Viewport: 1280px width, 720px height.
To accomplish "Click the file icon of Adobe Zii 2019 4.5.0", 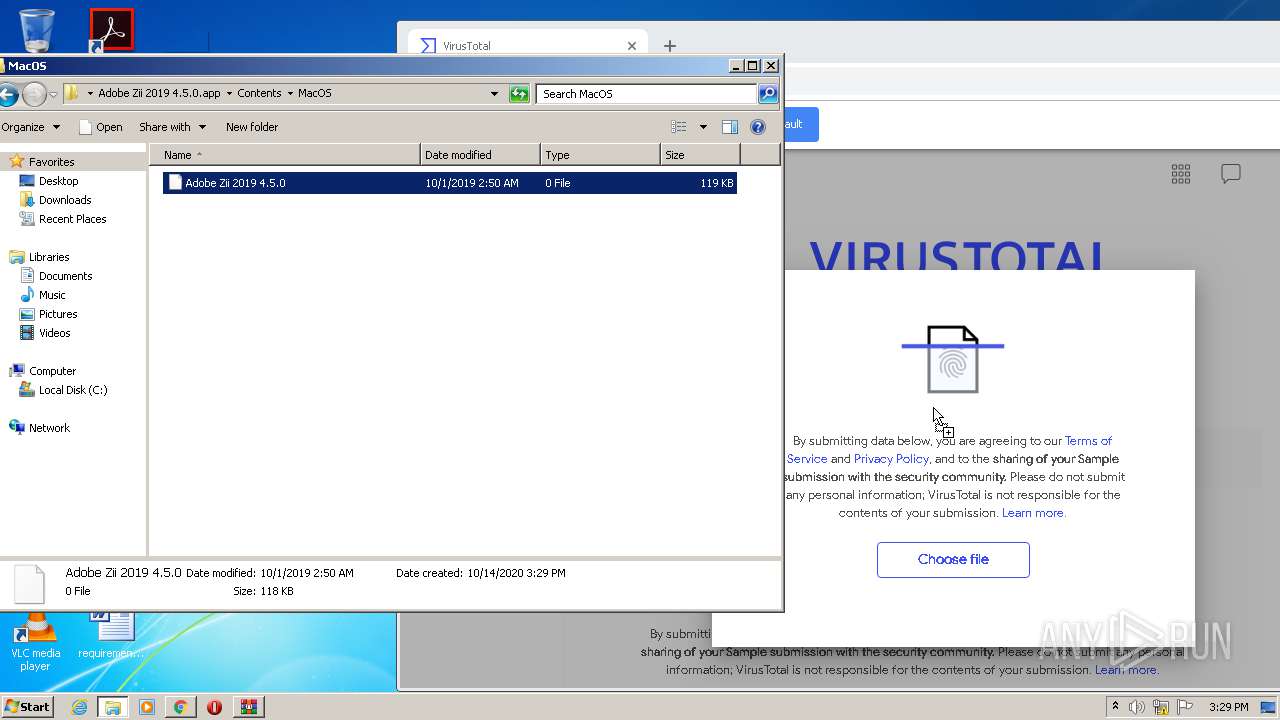I will 175,182.
